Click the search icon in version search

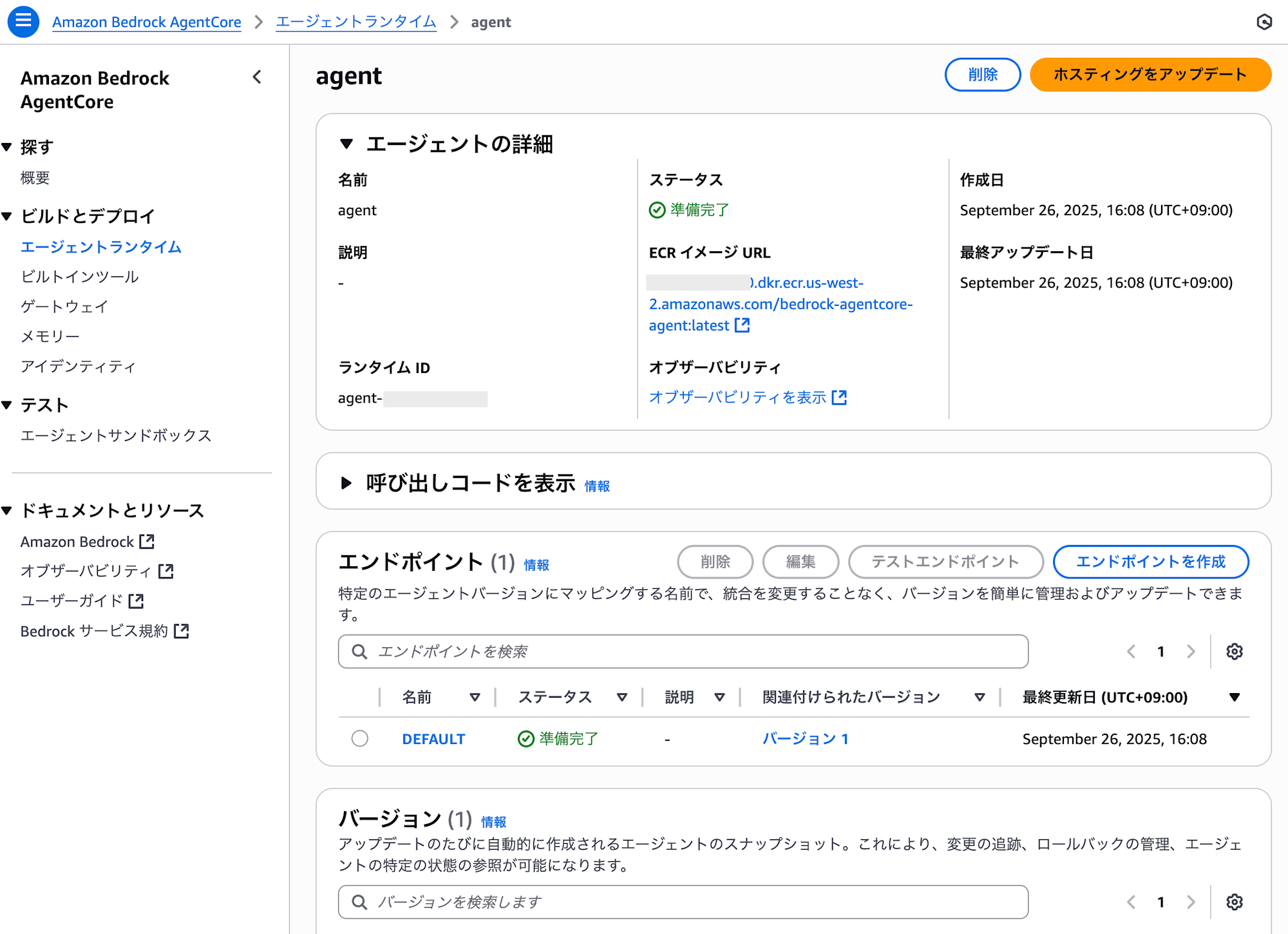click(359, 902)
